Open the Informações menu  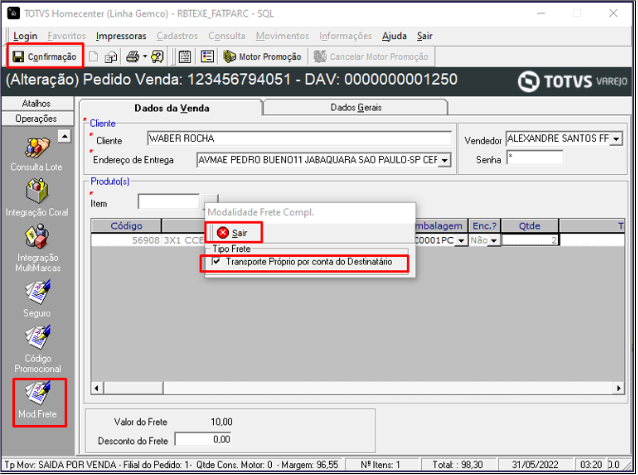click(x=345, y=36)
